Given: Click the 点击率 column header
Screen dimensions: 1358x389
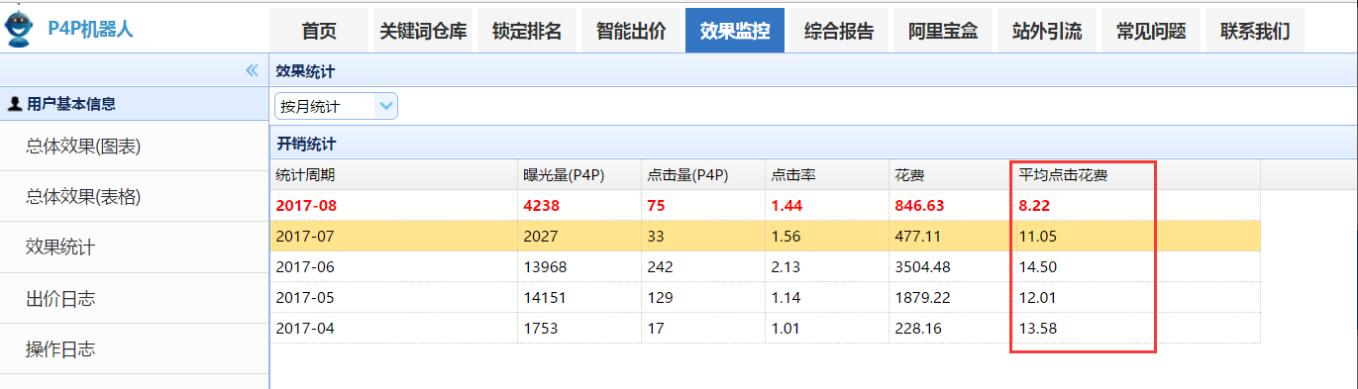Looking at the screenshot, I should click(826, 174).
